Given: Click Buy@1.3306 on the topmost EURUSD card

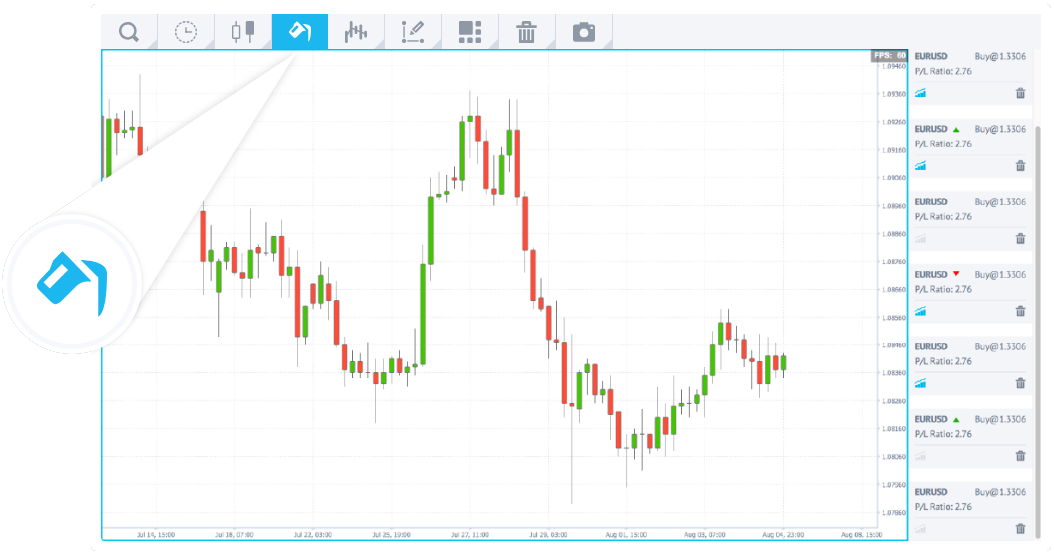Looking at the screenshot, I should tap(1000, 57).
